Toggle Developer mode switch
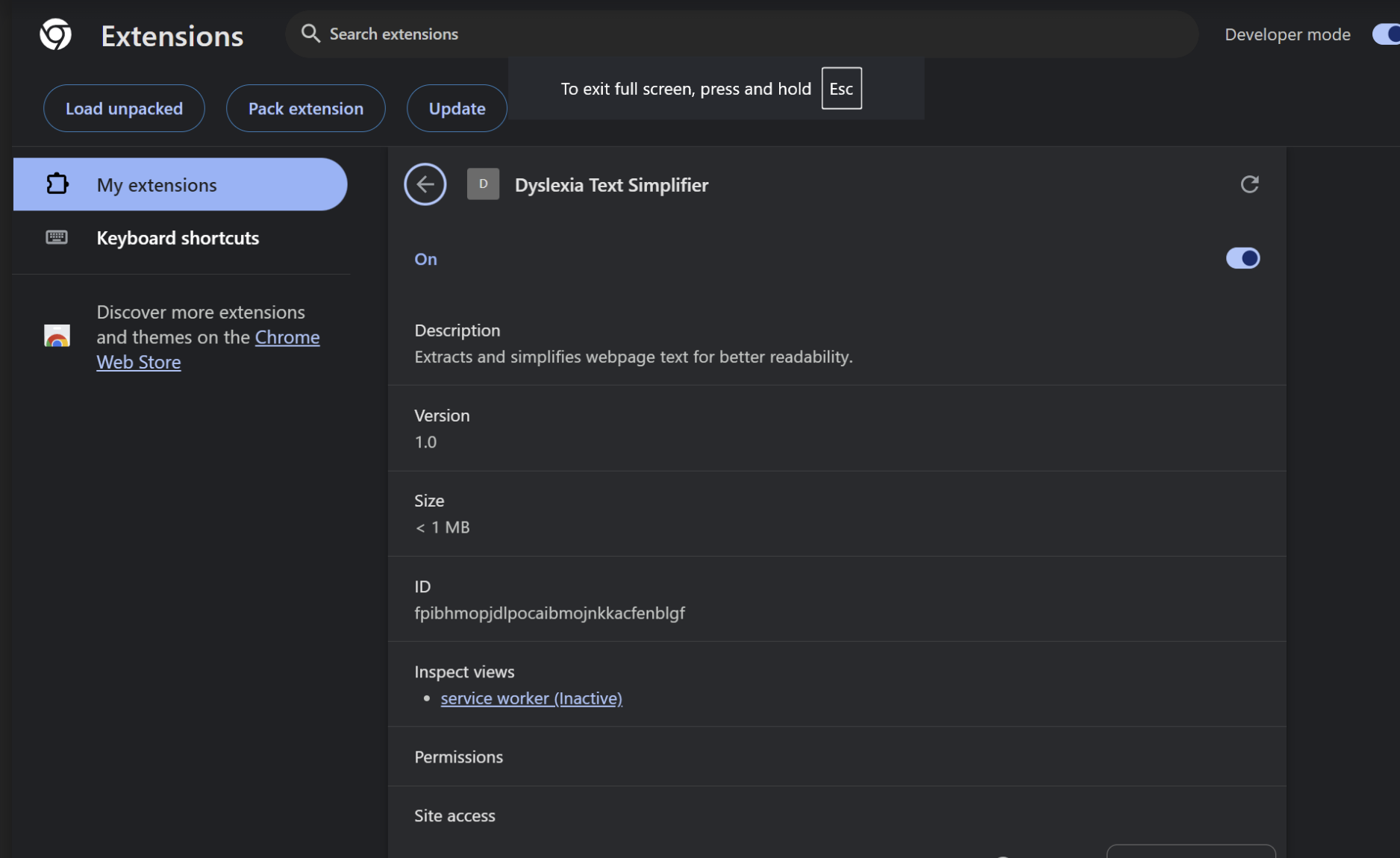This screenshot has height=858, width=1400. (1385, 34)
